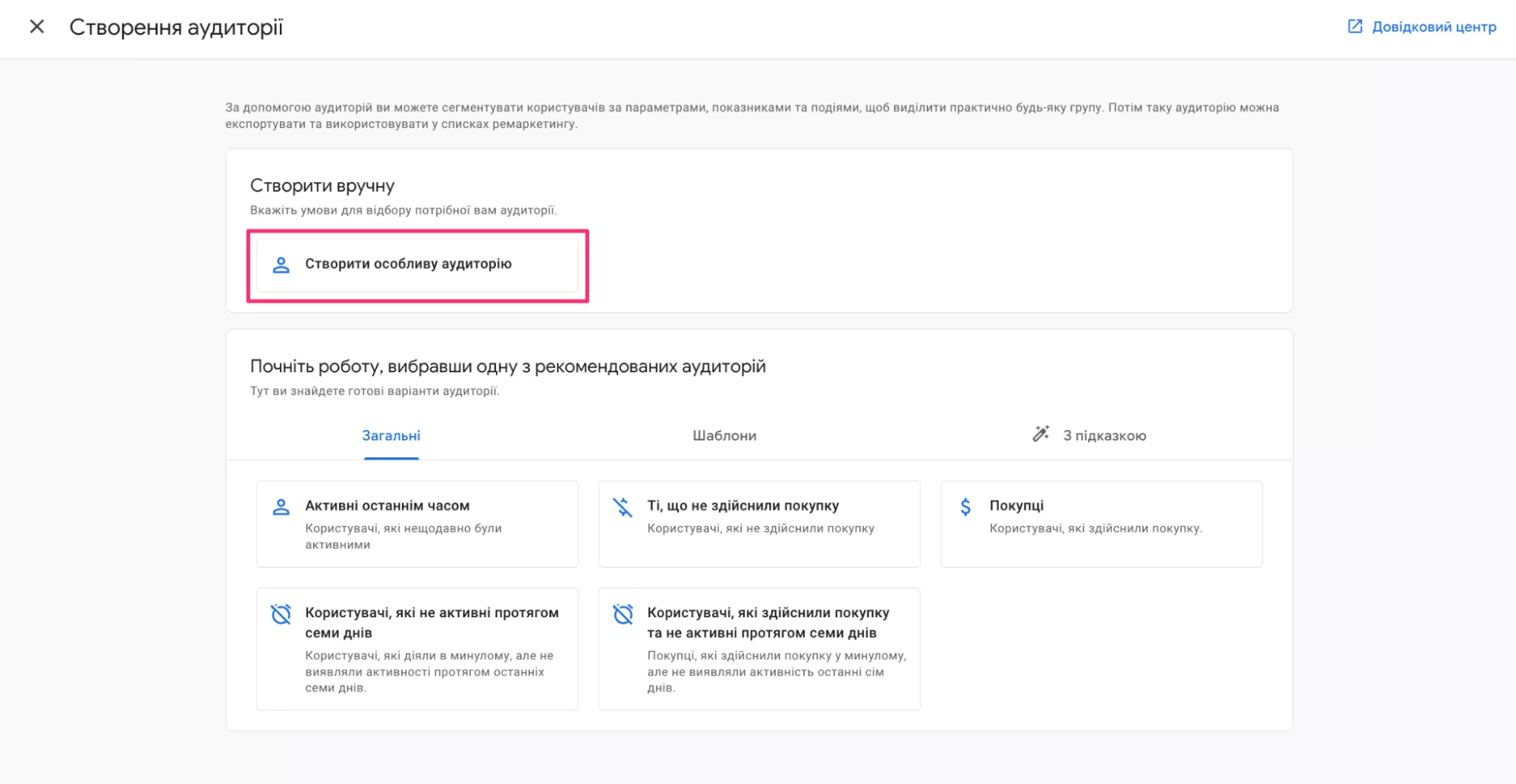1516x784 pixels.
Task: Switch to the Загальні tab
Action: pyautogui.click(x=391, y=436)
